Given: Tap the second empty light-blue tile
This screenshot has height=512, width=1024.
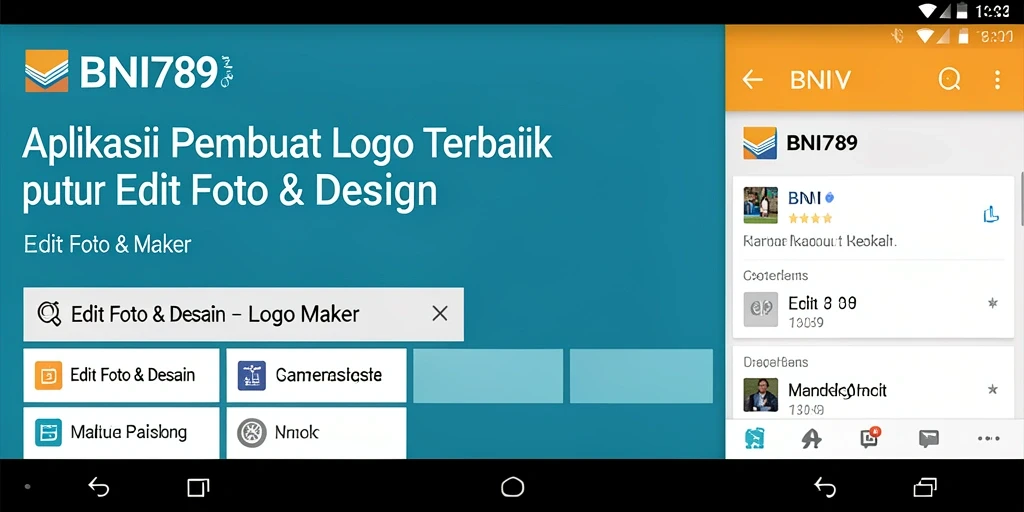Looking at the screenshot, I should point(641,376).
